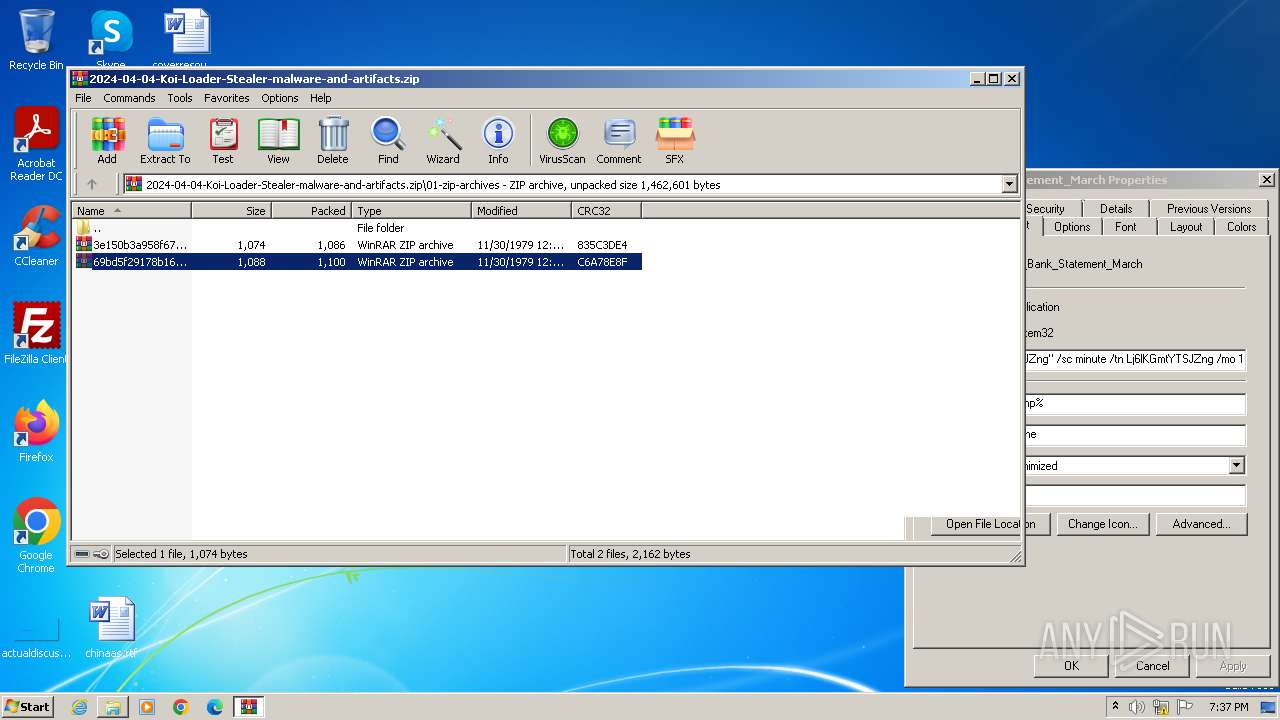Select the Firefox desktop icon
Viewport: 1280px width, 720px height.
point(36,432)
